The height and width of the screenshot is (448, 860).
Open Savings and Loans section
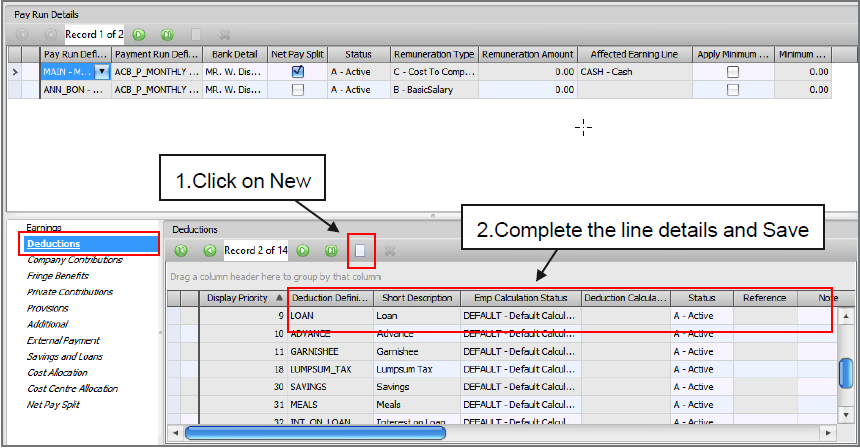(65, 356)
